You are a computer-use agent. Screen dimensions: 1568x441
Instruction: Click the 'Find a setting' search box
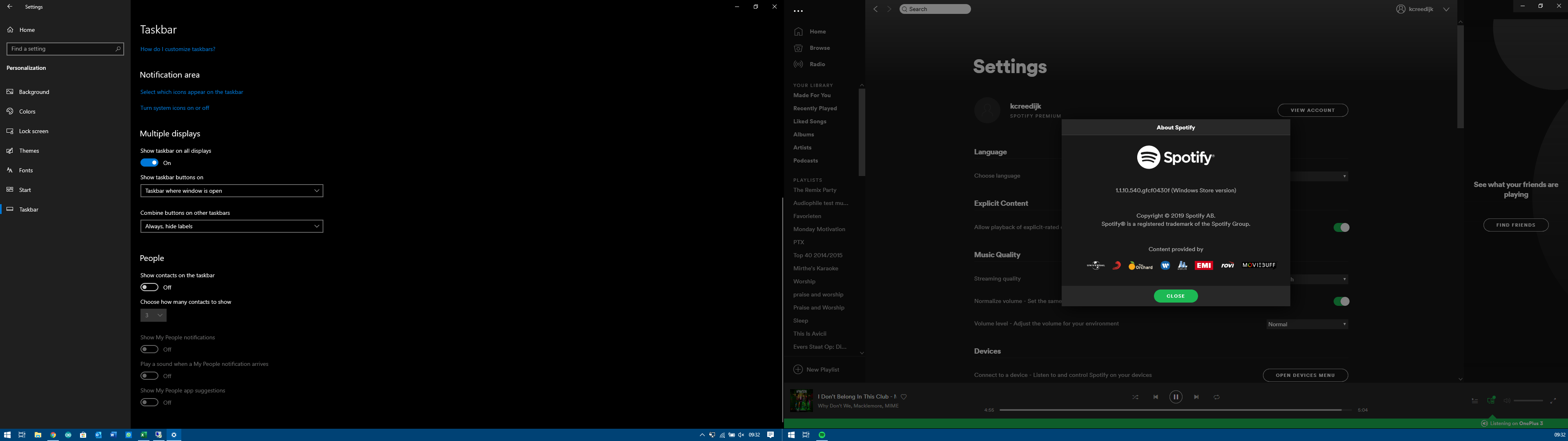coord(65,49)
